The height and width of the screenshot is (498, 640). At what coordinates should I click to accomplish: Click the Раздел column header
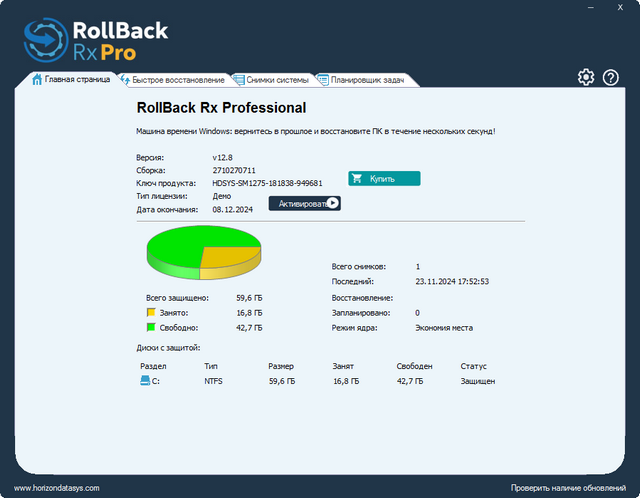pos(153,366)
